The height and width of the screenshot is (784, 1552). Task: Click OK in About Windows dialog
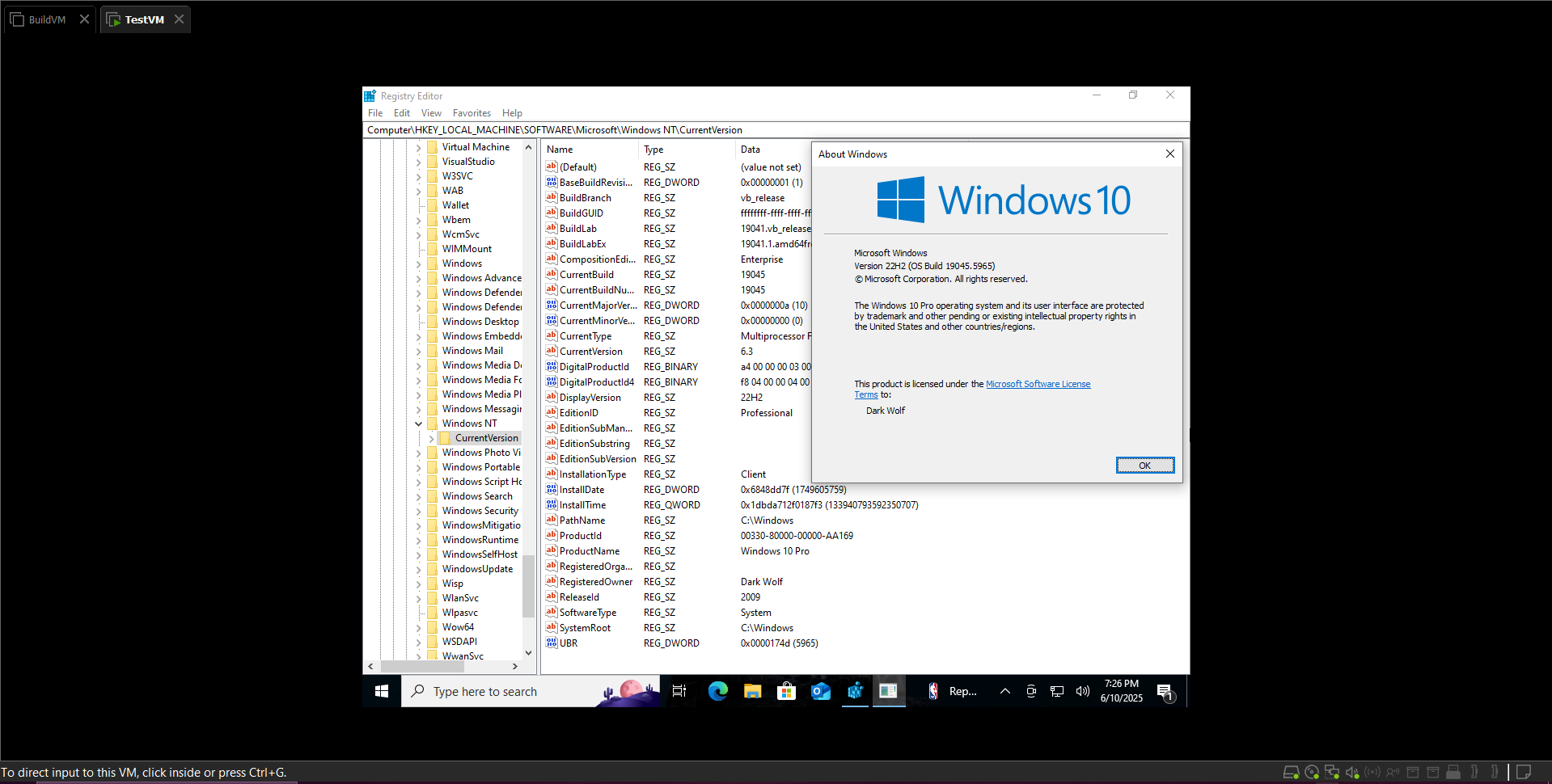(x=1144, y=465)
